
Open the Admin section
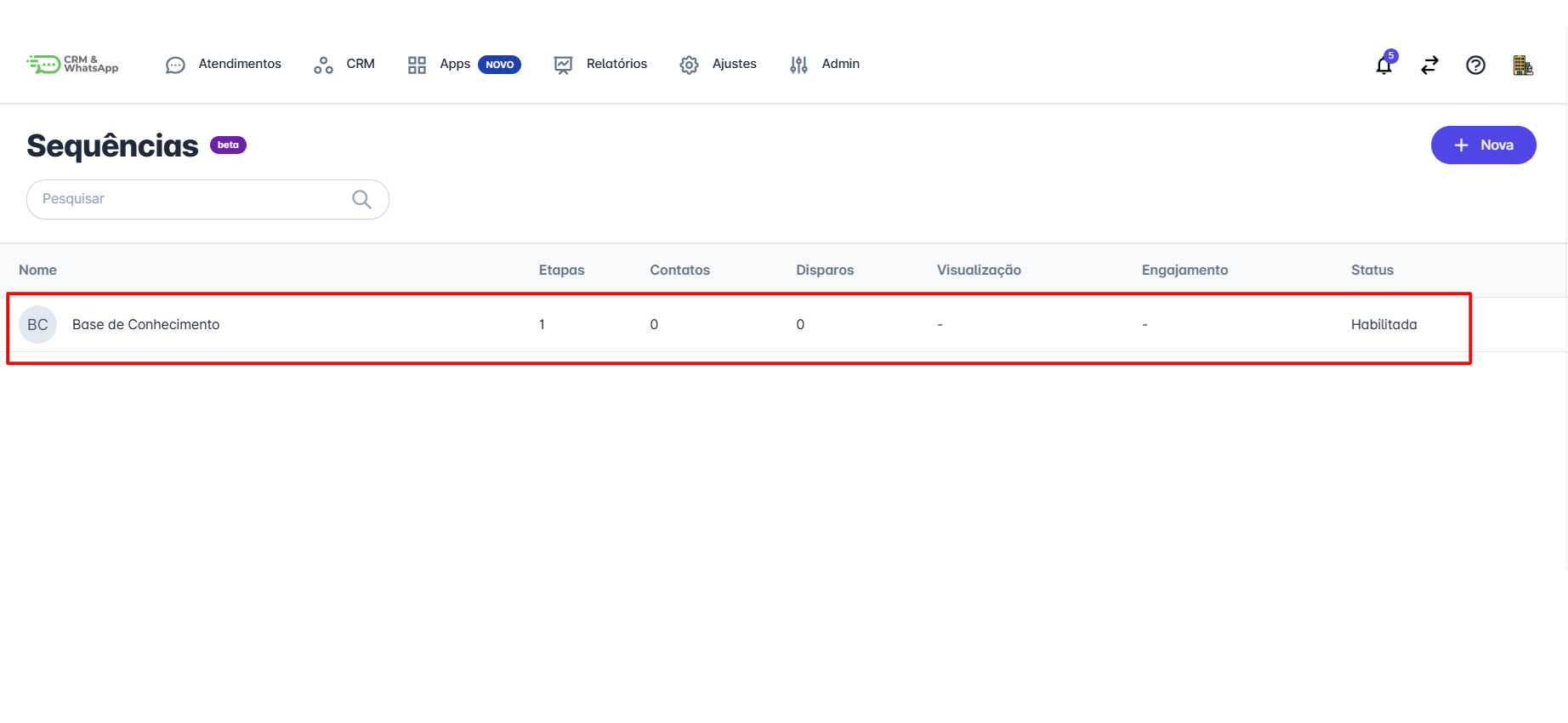click(840, 64)
